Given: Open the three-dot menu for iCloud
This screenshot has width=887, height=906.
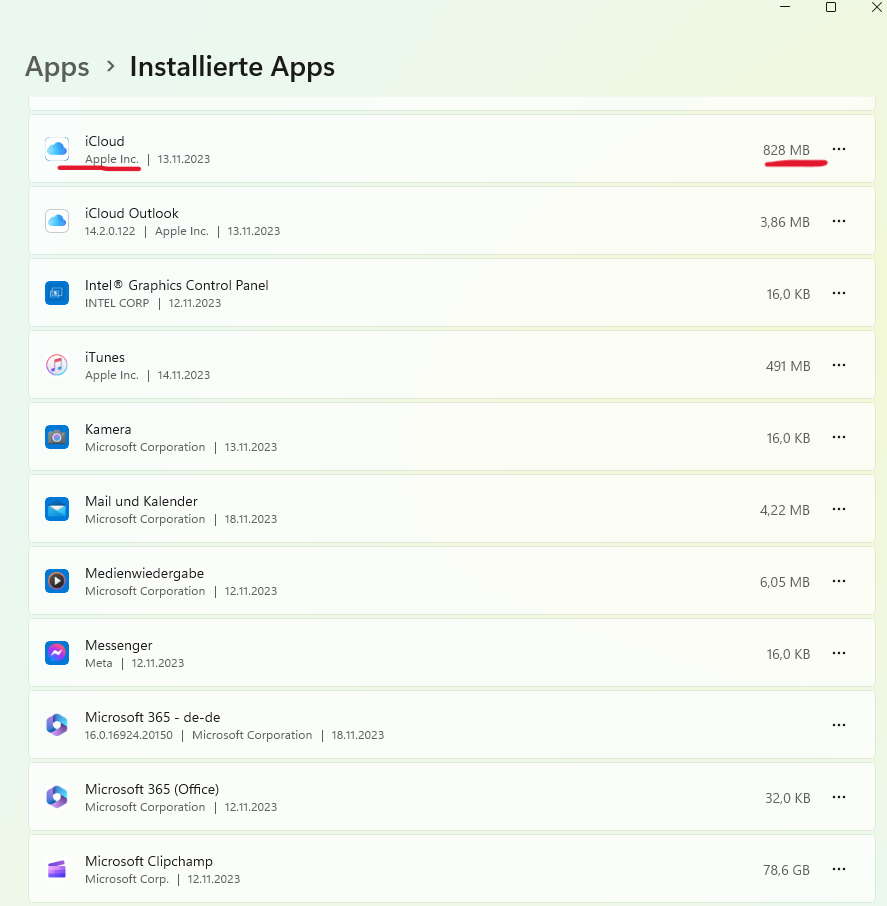Looking at the screenshot, I should coord(839,149).
